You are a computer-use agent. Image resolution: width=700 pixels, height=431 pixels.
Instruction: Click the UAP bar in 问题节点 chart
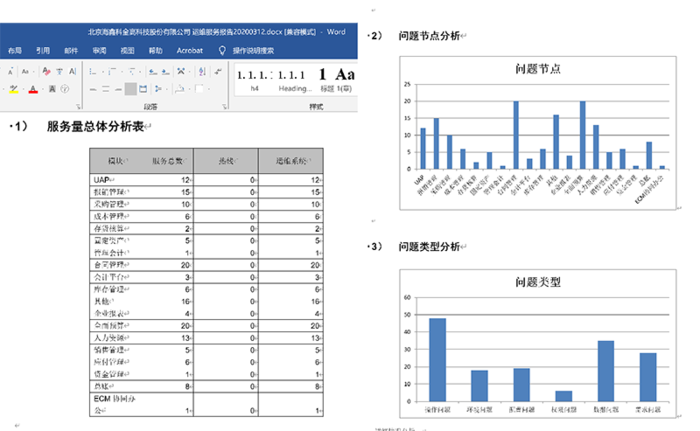(x=423, y=149)
